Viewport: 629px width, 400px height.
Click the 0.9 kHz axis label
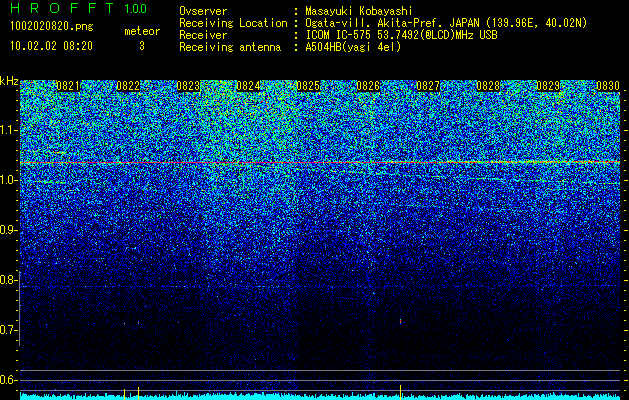[x=7, y=230]
